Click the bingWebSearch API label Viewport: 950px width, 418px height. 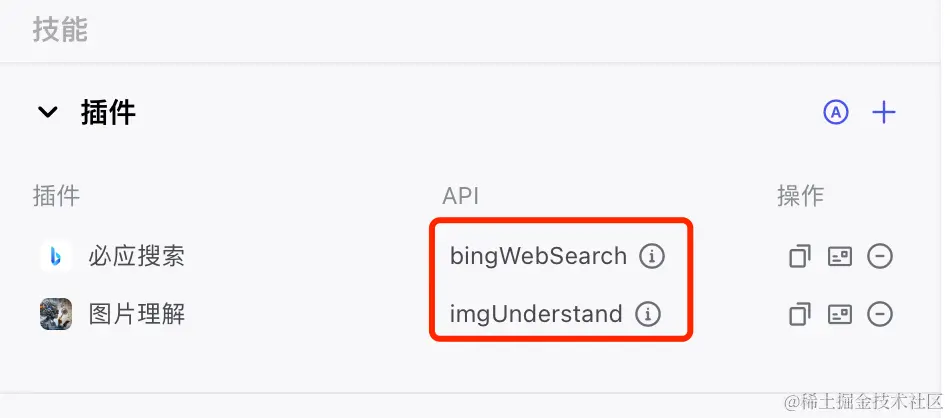pyautogui.click(x=538, y=257)
